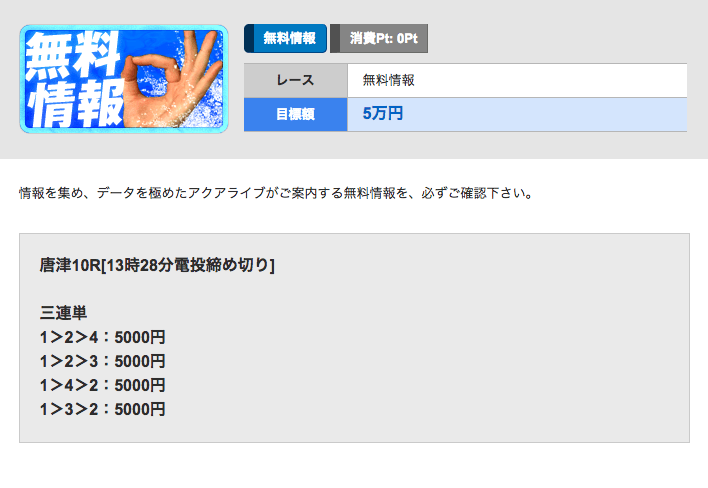Screen dimensions: 708x488
Task: Click the large 無料 text in banner
Action: click(x=72, y=54)
